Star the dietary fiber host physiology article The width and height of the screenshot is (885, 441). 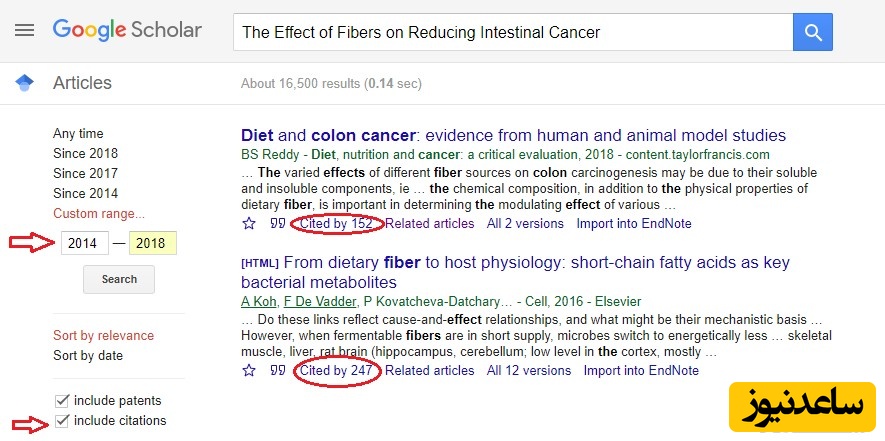tap(249, 371)
